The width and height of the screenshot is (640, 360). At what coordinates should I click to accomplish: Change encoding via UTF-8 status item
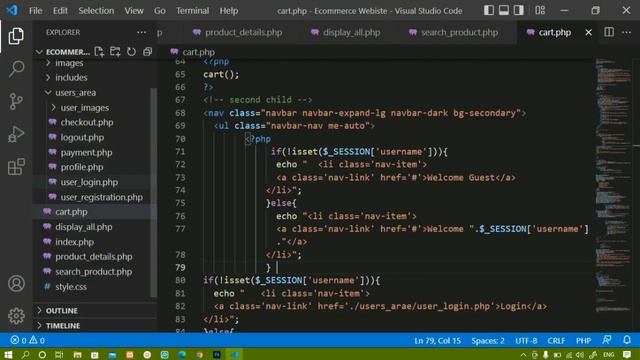point(526,340)
